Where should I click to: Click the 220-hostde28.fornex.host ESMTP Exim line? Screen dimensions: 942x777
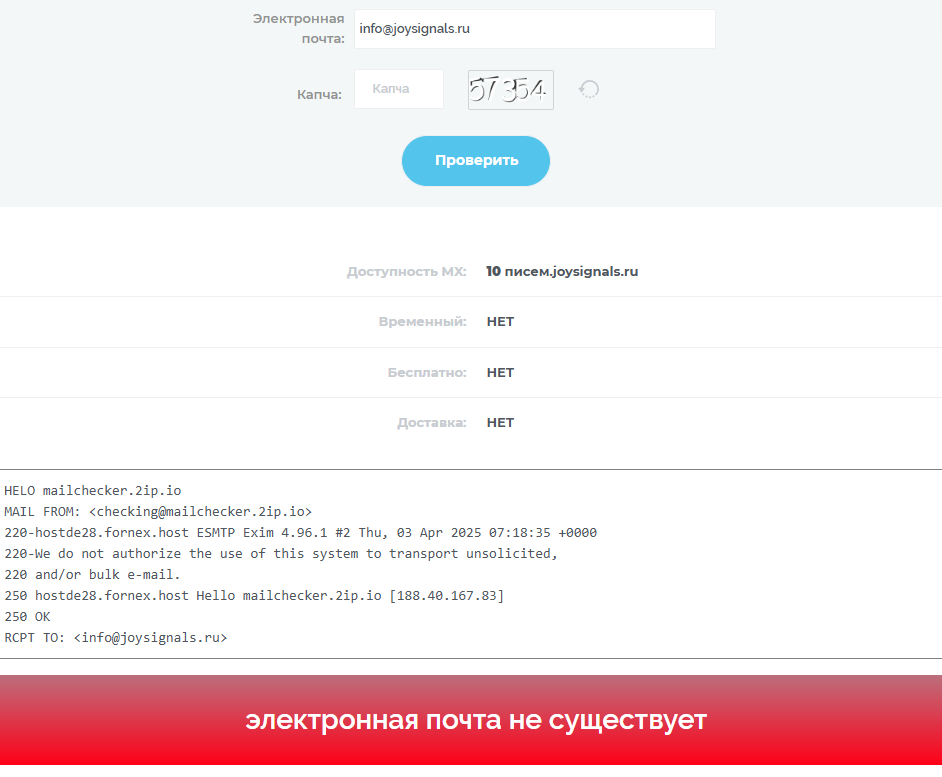pyautogui.click(x=300, y=533)
